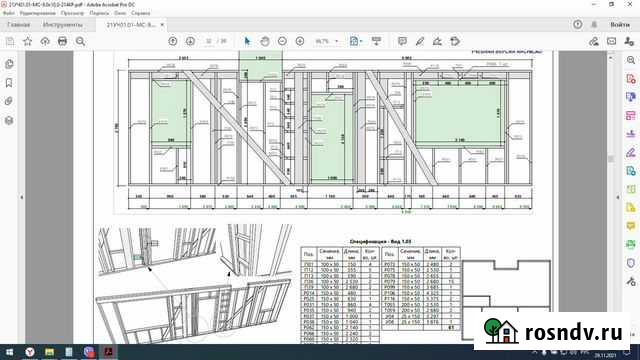Open the help question mark icon
This screenshot has width=640, height=360.
tap(578, 25)
